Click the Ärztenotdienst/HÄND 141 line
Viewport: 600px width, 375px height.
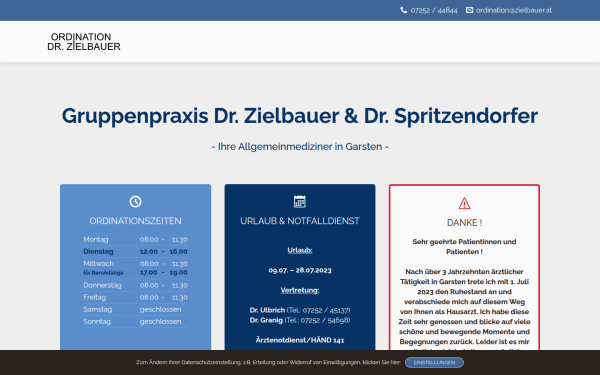click(x=300, y=340)
